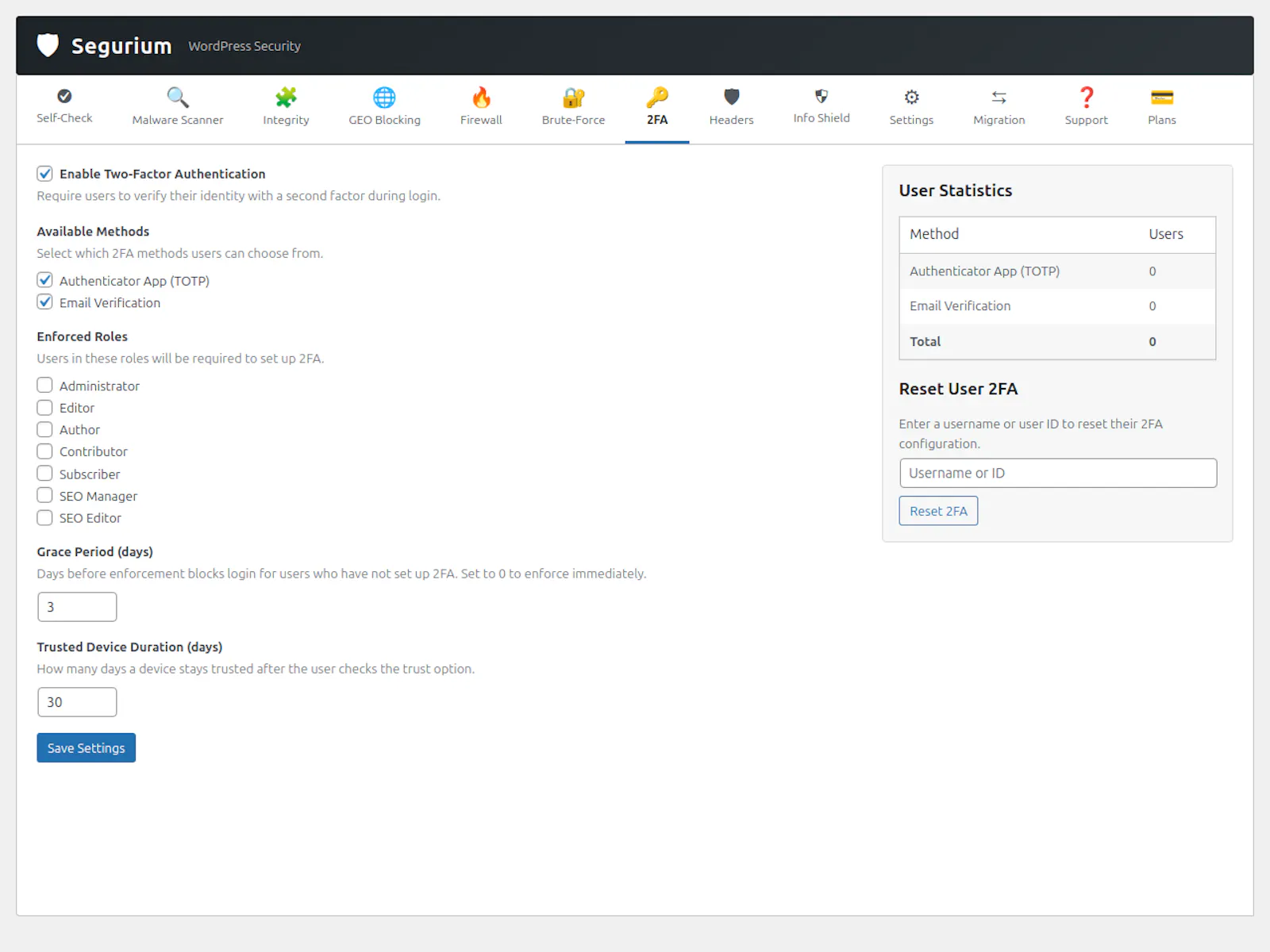
Task: Open Firewall flame icon
Action: pos(481,98)
